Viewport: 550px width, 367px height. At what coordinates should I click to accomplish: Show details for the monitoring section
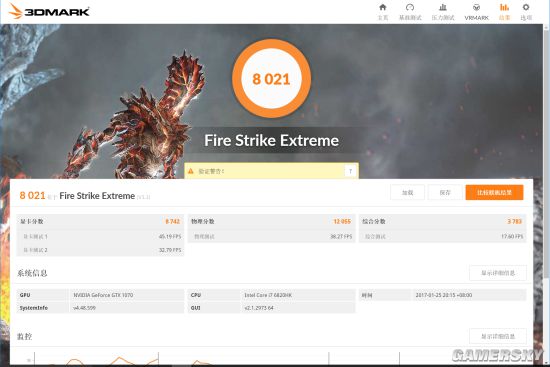(x=498, y=336)
